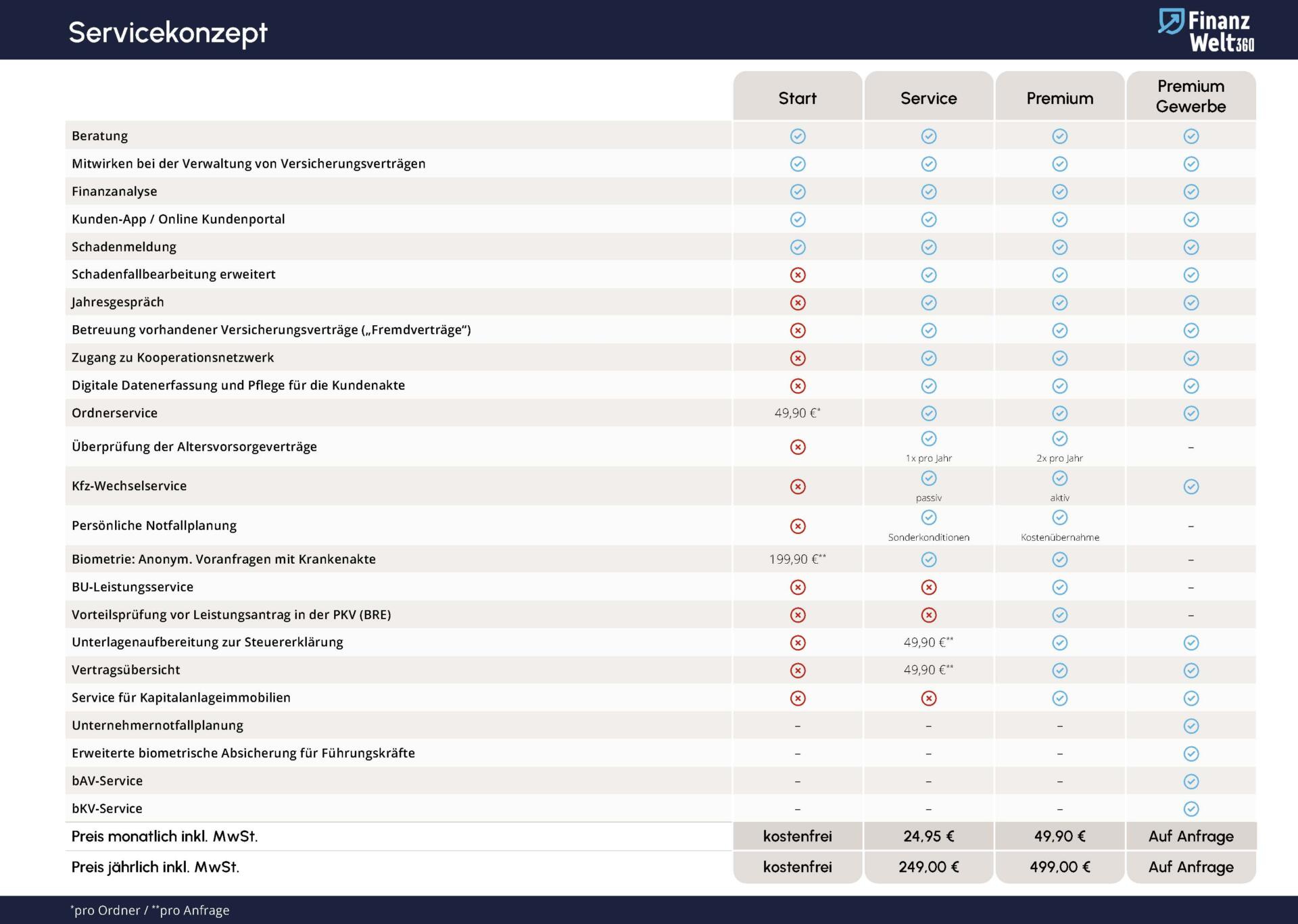
Task: Click Kapitalanlageimmobilien checkmark under Premium
Action: tap(1060, 698)
